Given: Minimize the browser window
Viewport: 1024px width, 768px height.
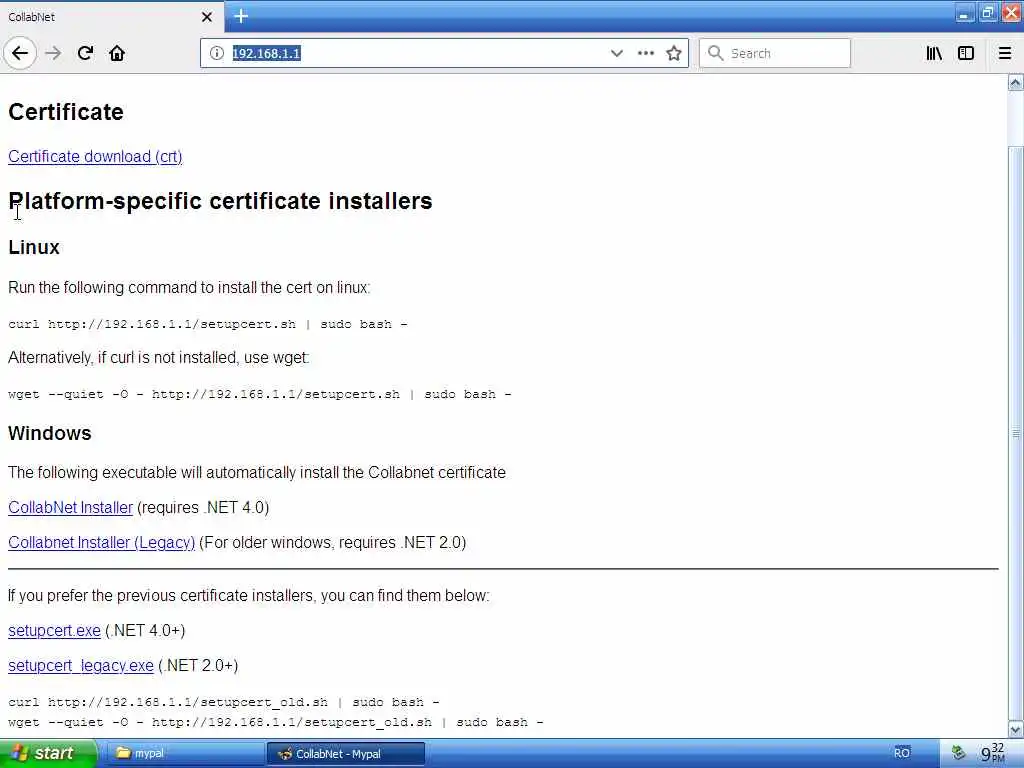Looking at the screenshot, I should click(x=964, y=13).
